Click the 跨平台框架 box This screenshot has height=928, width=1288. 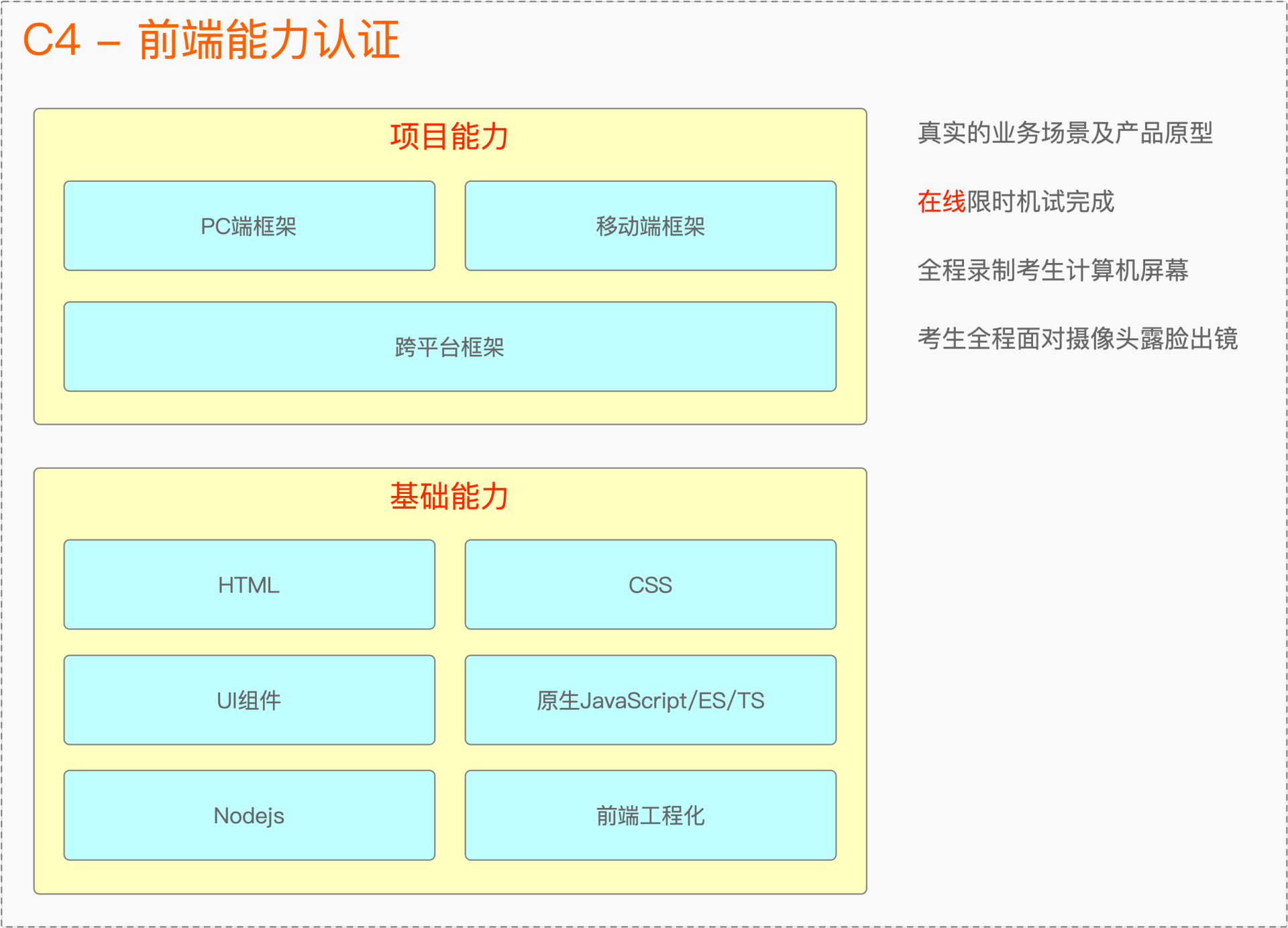(449, 347)
